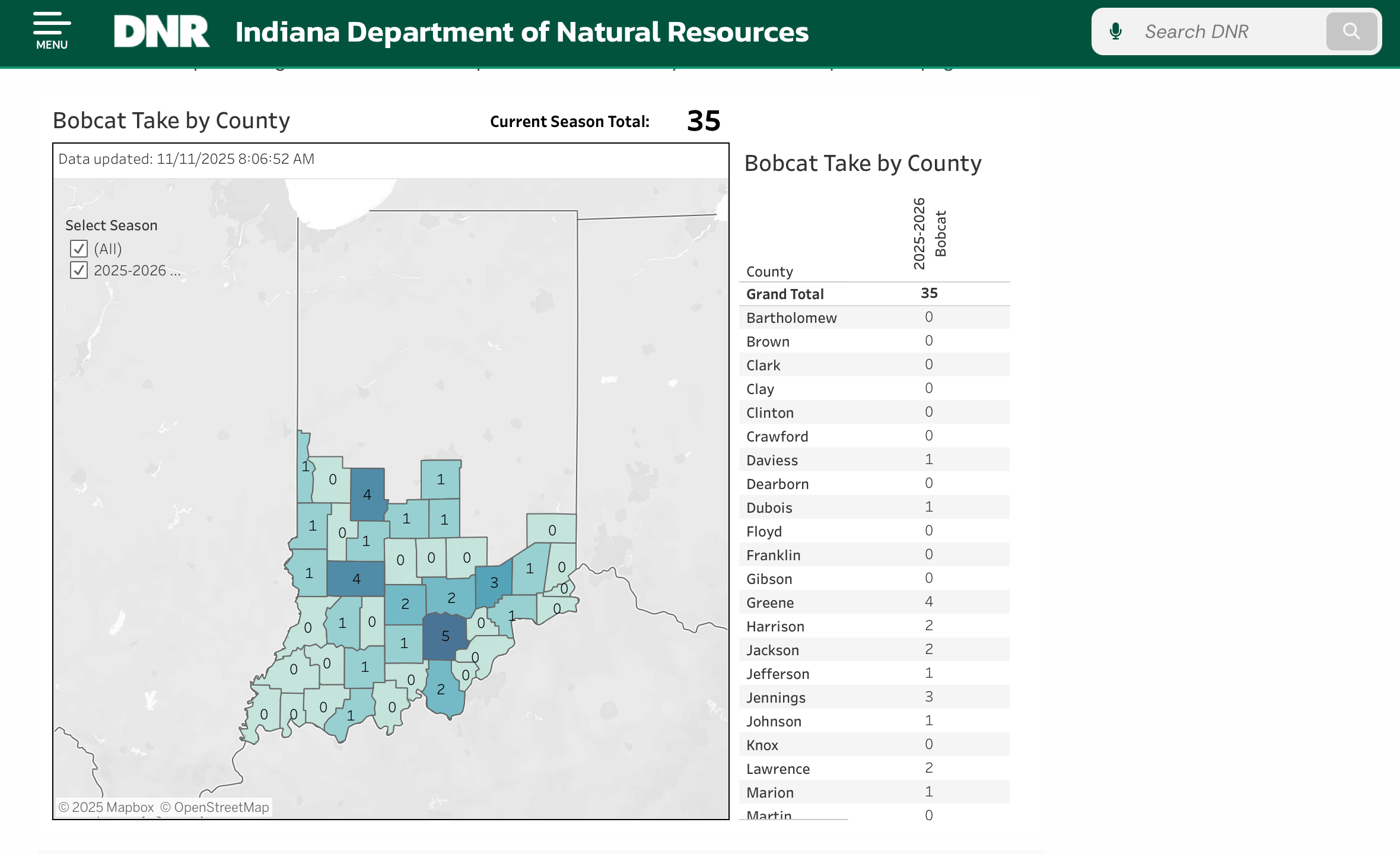Click the Indiana Department of Natural Resources title
This screenshot has height=854, width=1400.
tap(521, 32)
